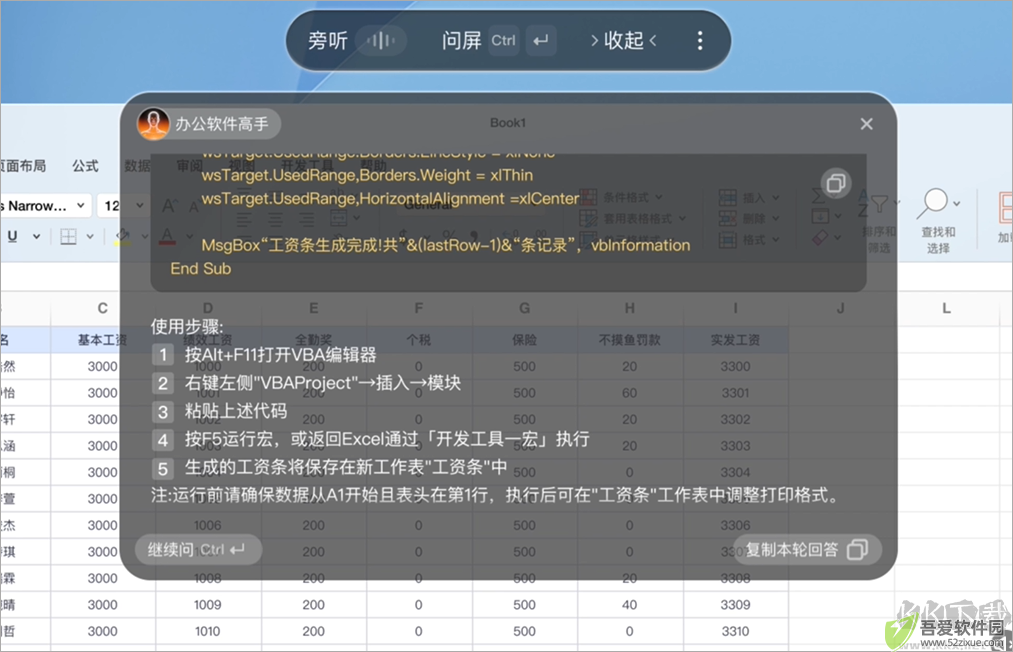Select the 基本工资 header cell

[x=103, y=340]
